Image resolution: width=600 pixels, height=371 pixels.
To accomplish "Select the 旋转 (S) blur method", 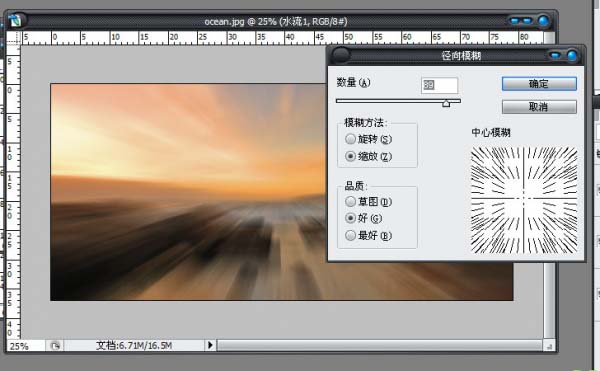I will 351,139.
